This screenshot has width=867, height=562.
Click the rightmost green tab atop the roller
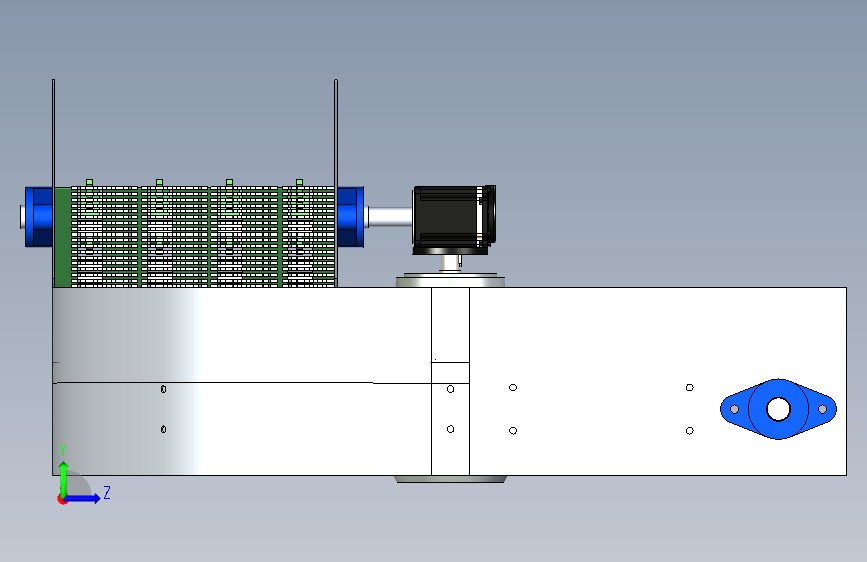(x=299, y=182)
